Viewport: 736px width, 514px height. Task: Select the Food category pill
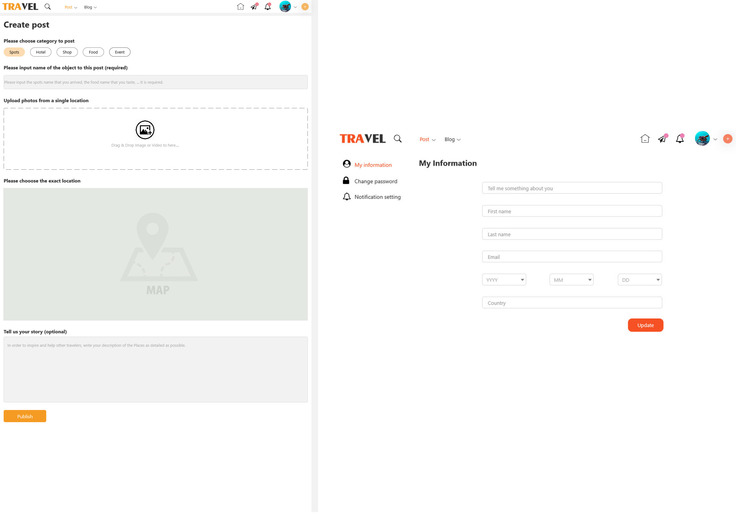coord(93,52)
